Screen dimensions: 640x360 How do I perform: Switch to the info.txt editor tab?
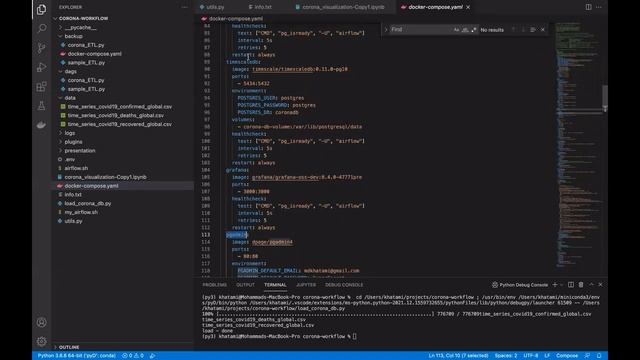(260, 7)
